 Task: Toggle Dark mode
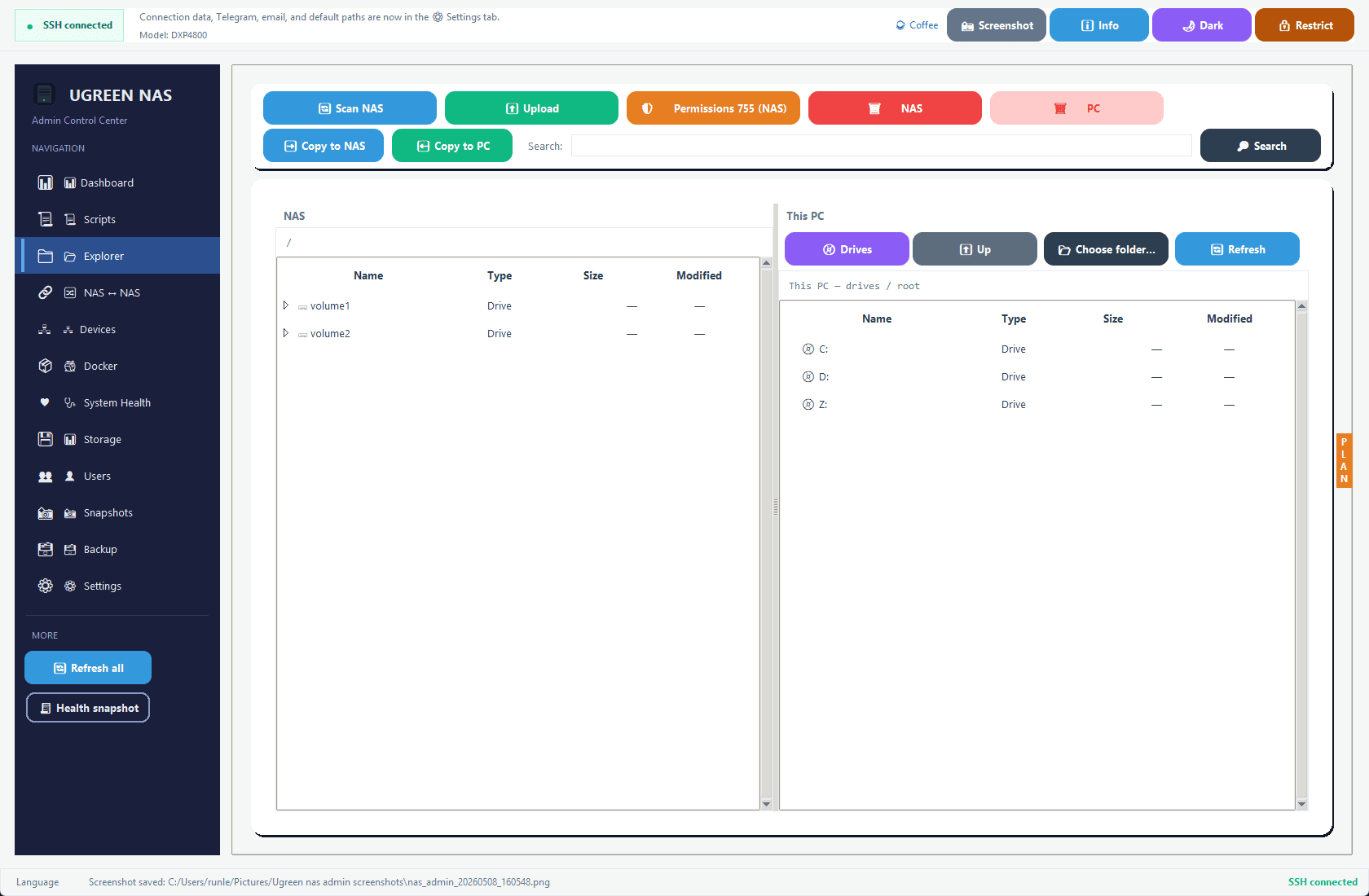coord(1202,25)
